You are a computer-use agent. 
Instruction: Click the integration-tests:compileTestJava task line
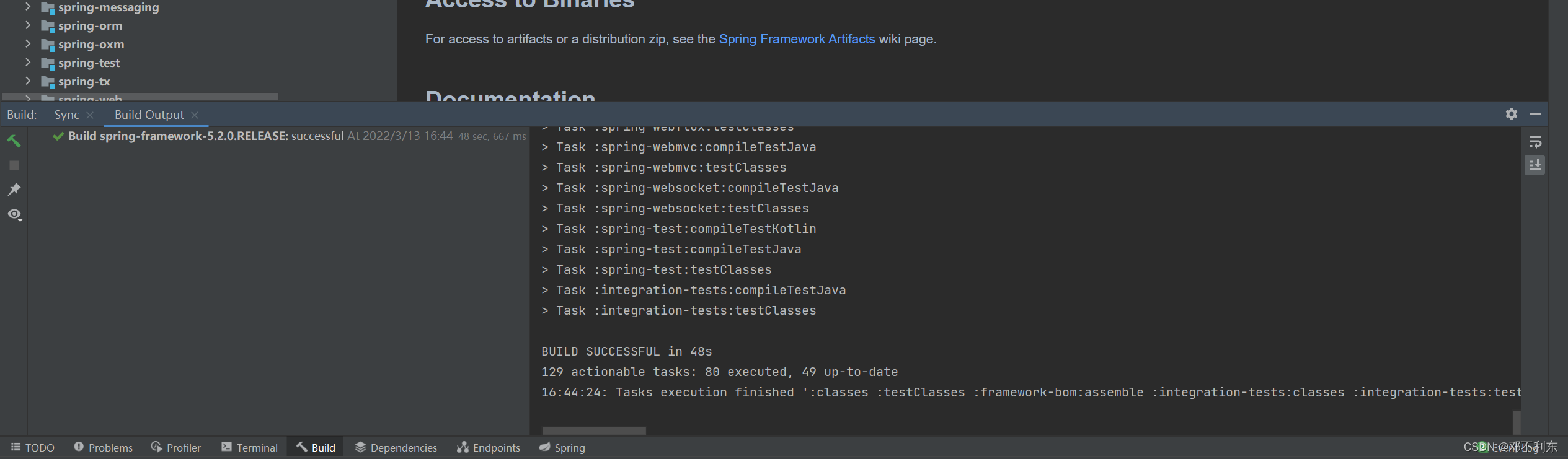[693, 291]
